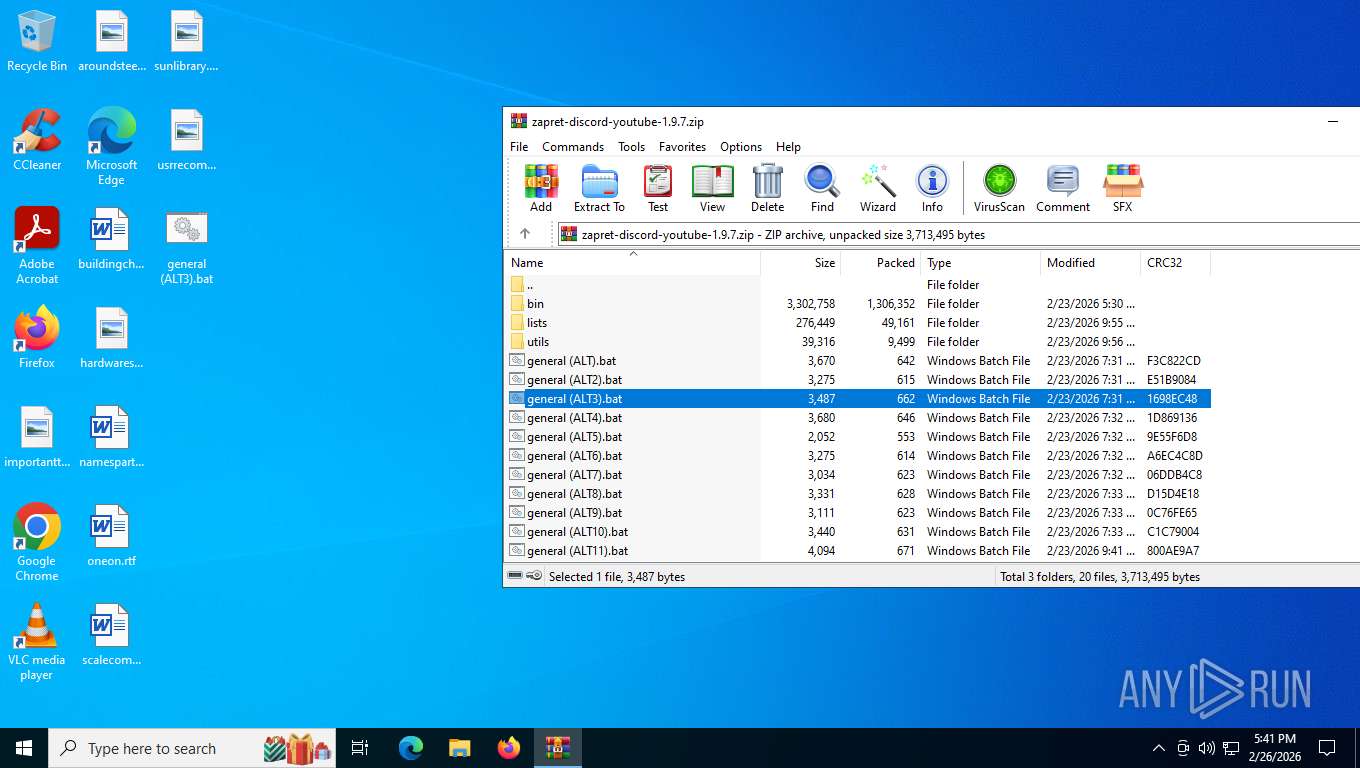Screen dimensions: 1360x768
Task: Click the taskbar search box
Action: (192, 748)
